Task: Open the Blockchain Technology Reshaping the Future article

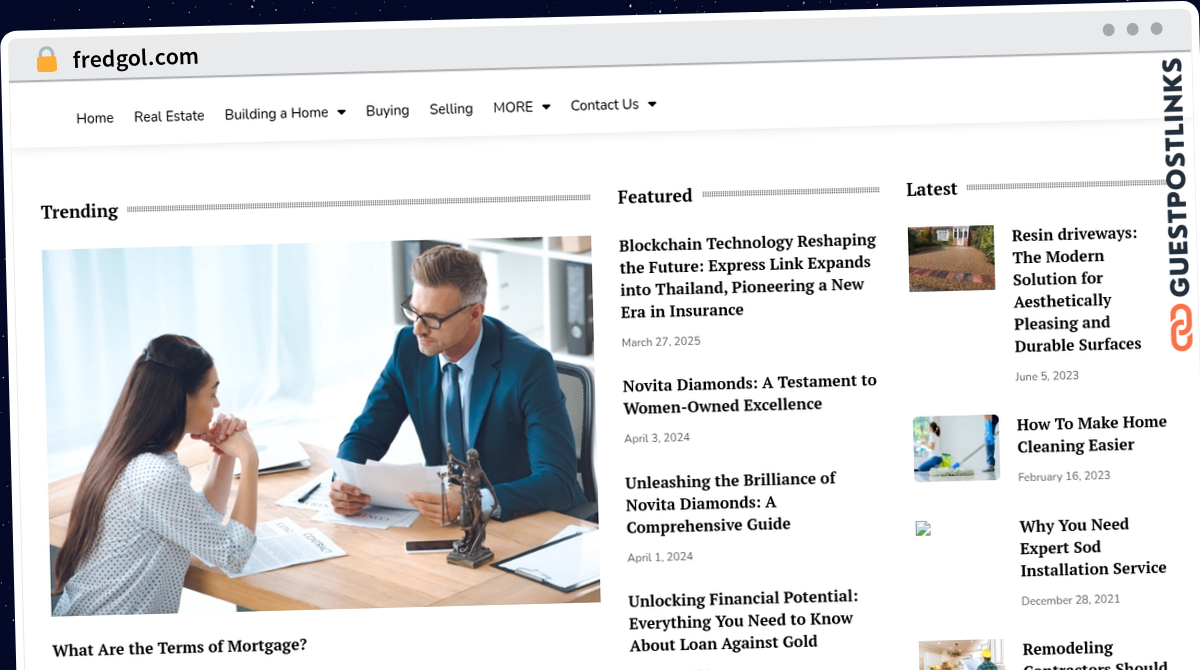Action: [x=748, y=276]
